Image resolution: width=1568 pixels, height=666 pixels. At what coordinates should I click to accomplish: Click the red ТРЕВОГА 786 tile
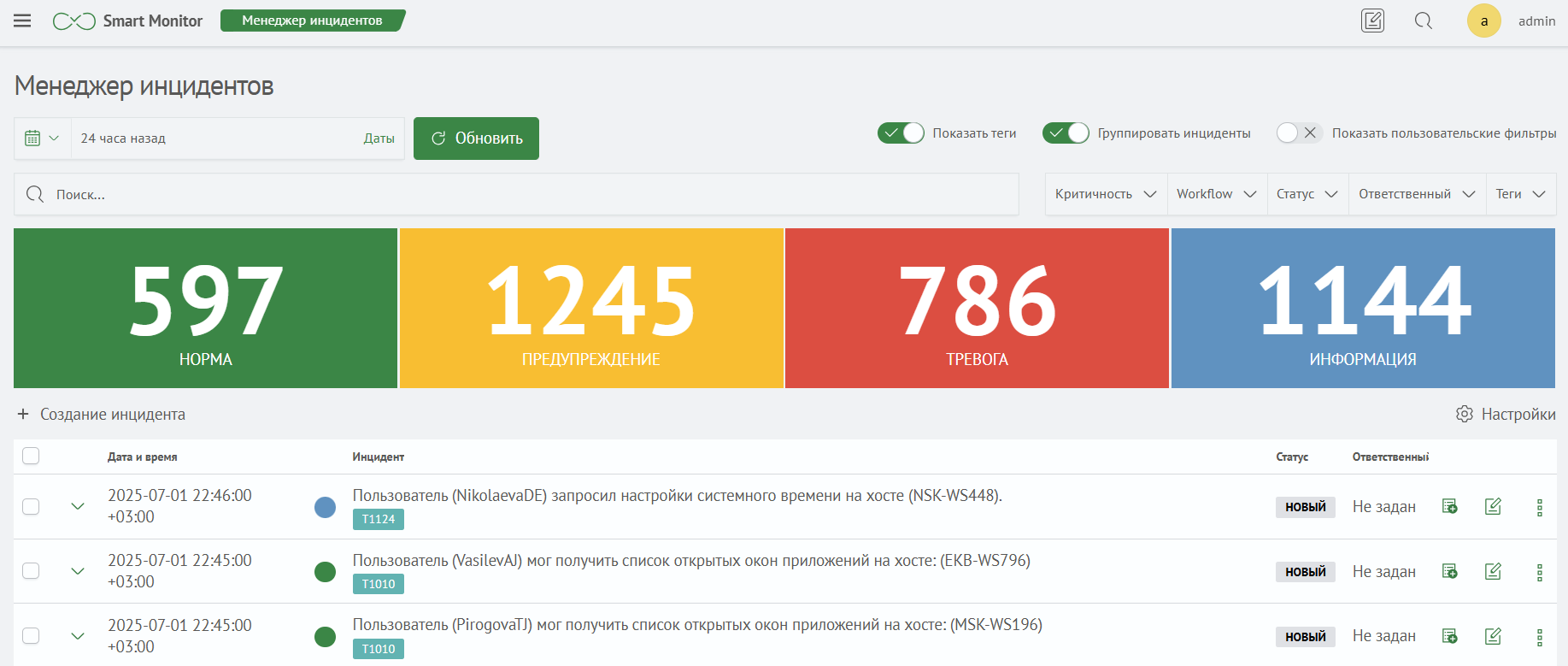[977, 308]
